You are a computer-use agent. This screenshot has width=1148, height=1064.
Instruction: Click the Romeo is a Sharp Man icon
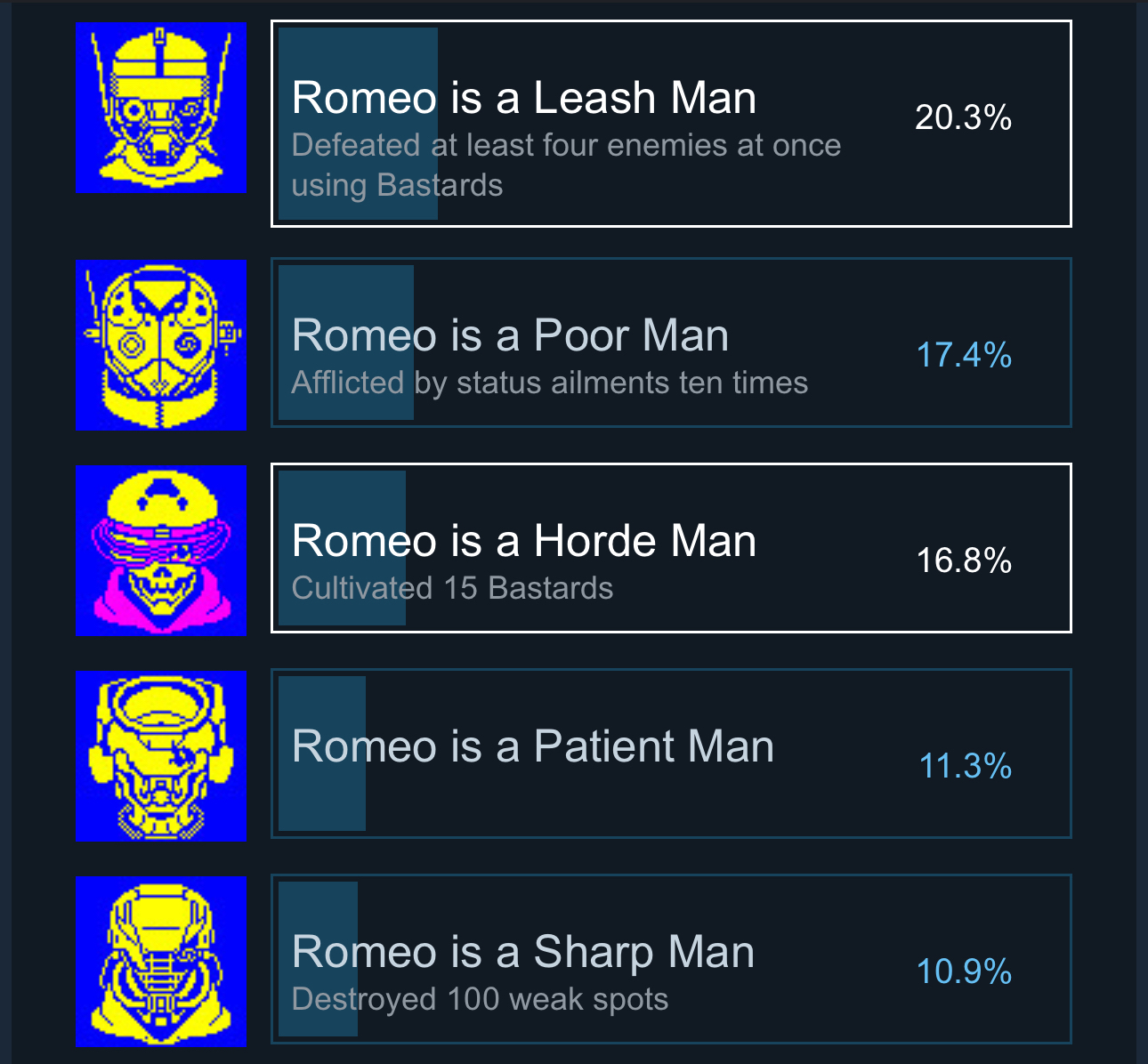click(x=161, y=962)
